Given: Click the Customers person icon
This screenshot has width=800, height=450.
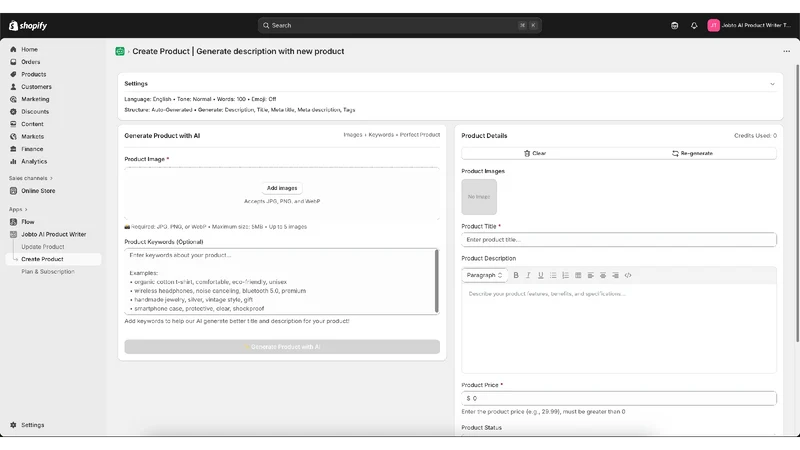Looking at the screenshot, I should 13,87.
